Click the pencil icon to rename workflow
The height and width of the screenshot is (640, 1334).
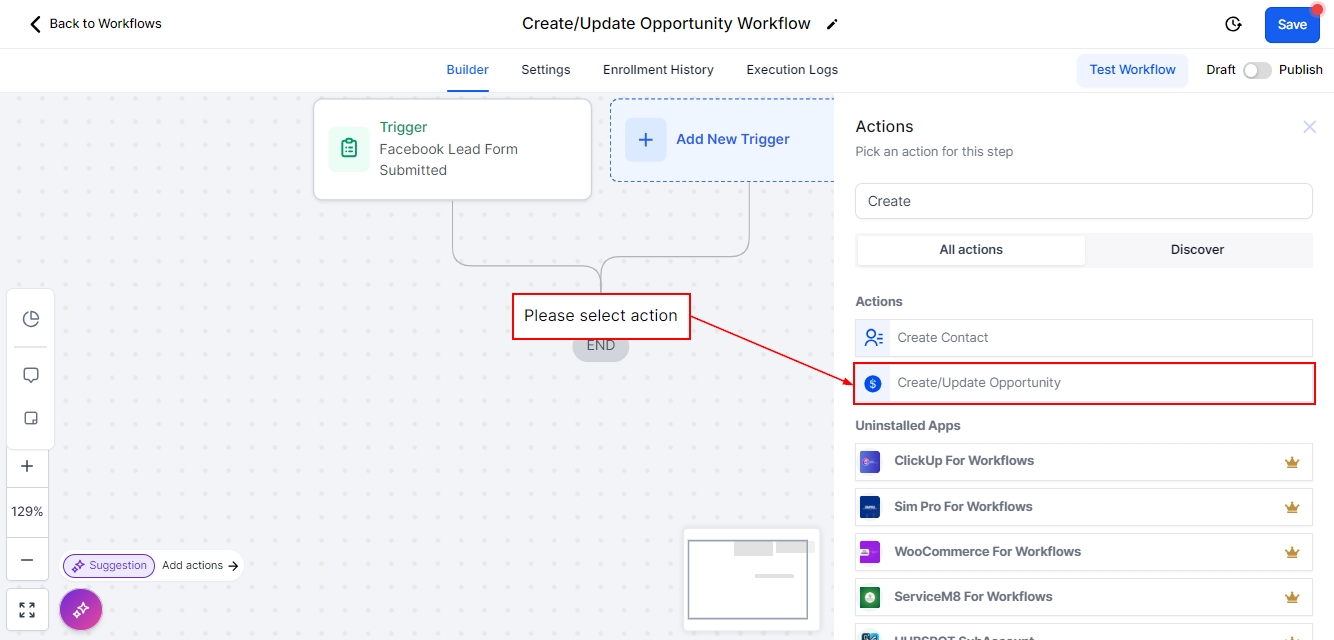pos(832,24)
